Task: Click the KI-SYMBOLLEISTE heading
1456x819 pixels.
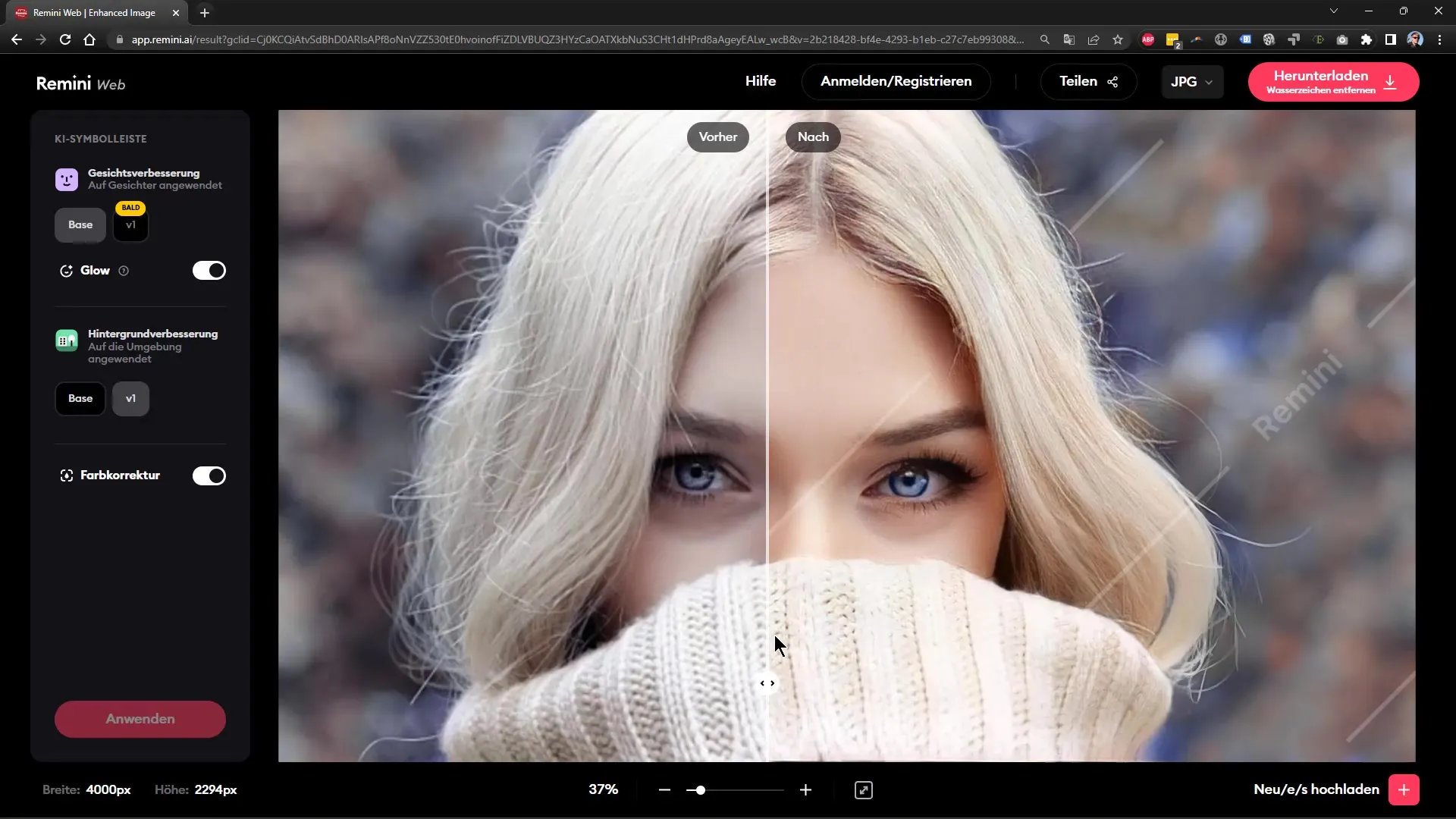Action: 101,139
